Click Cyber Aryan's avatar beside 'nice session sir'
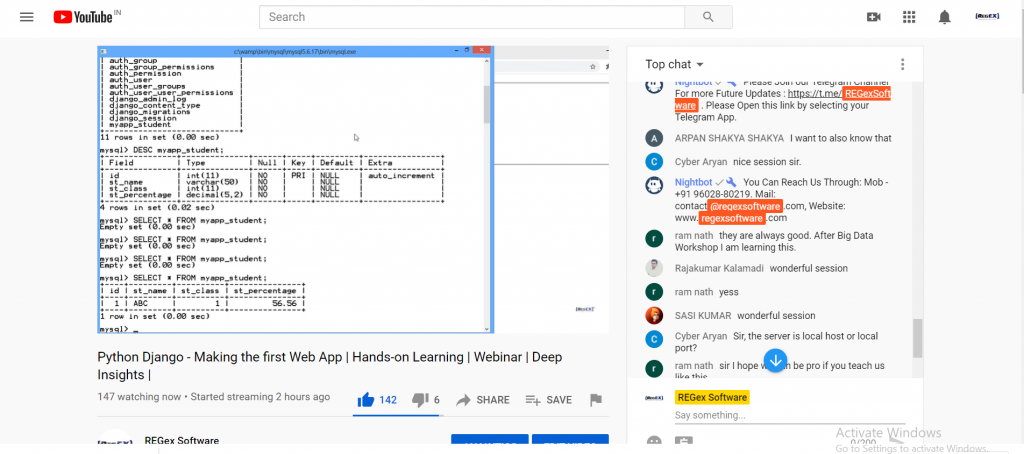 [654, 162]
